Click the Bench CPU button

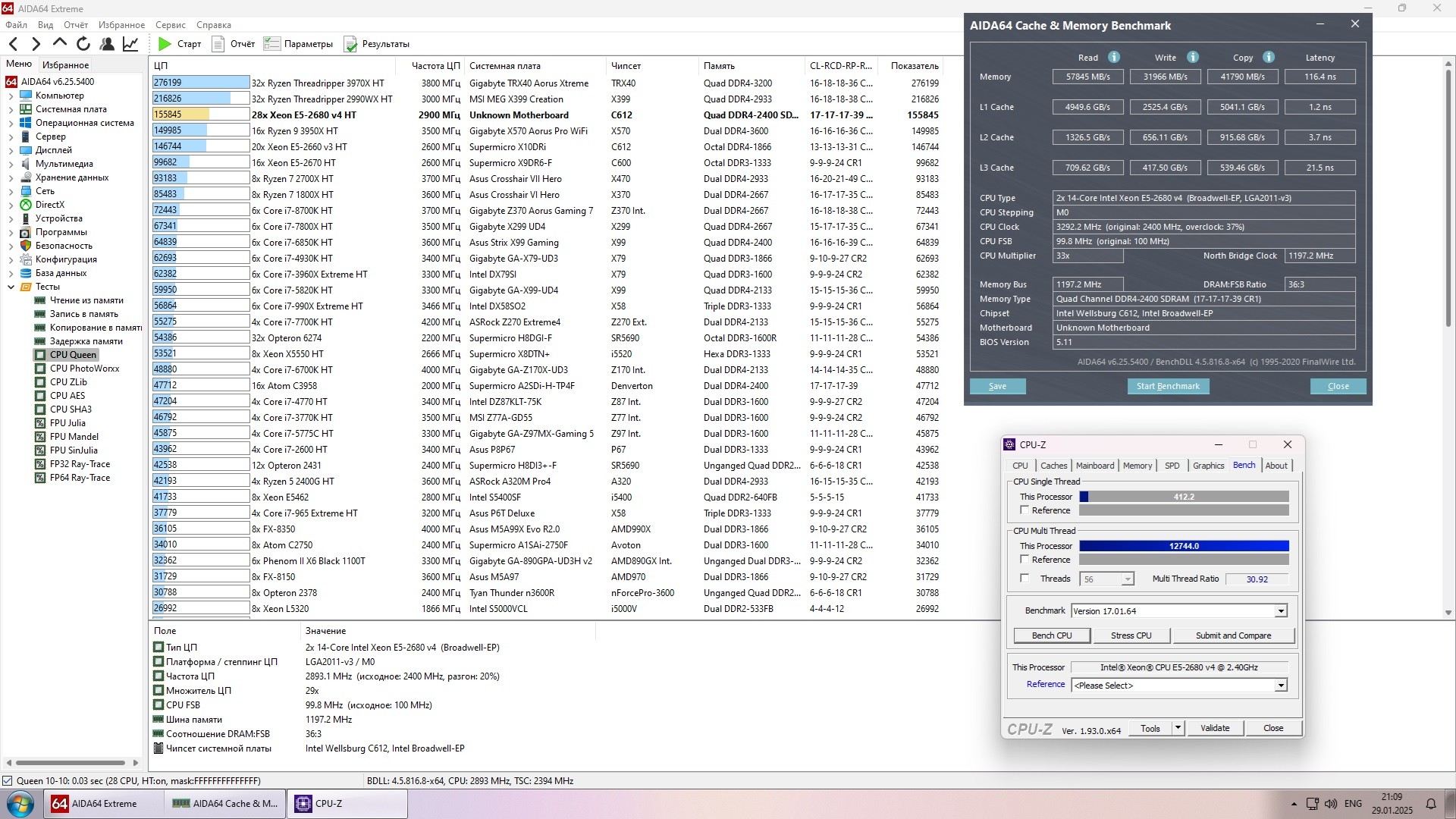(x=1052, y=635)
